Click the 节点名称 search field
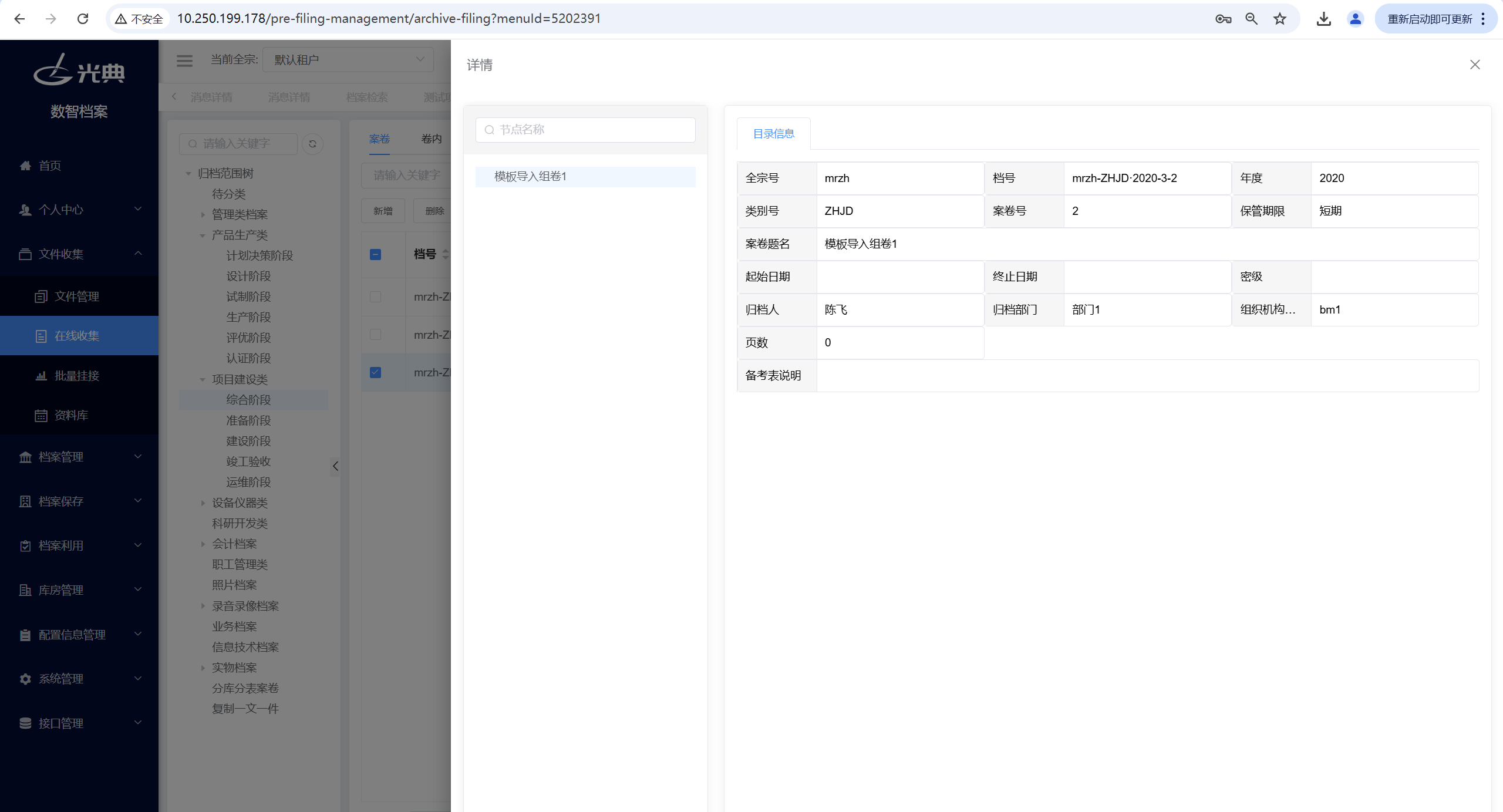Screen dimensions: 1503x812 (x=585, y=130)
